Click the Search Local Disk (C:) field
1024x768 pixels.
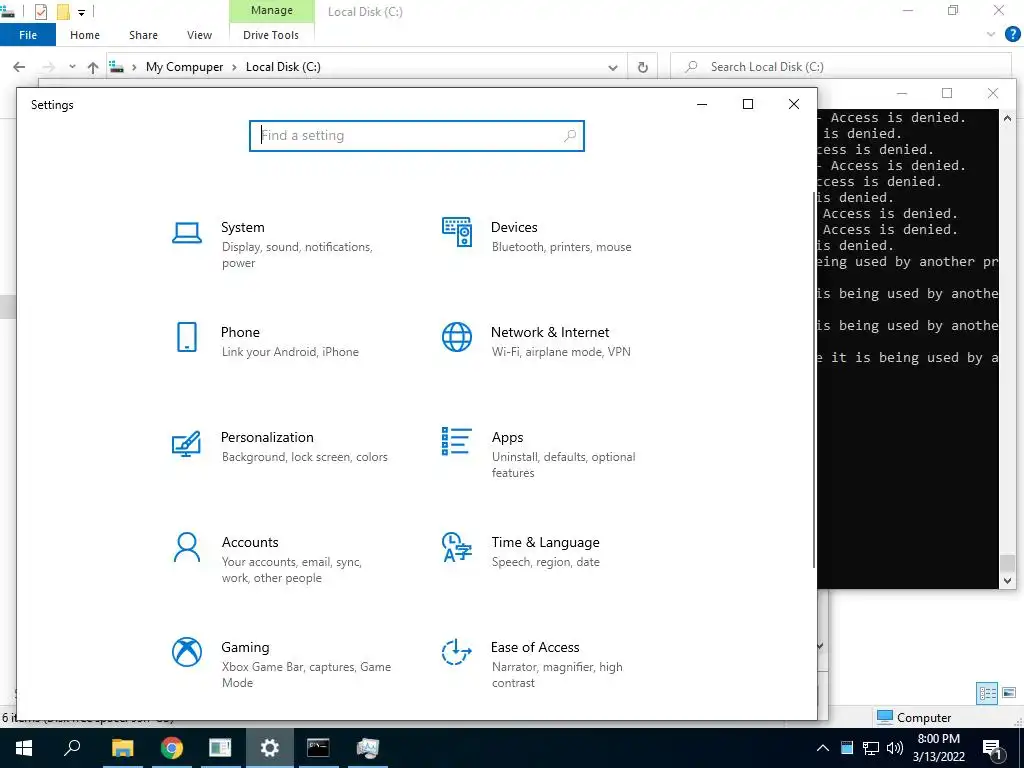point(841,67)
